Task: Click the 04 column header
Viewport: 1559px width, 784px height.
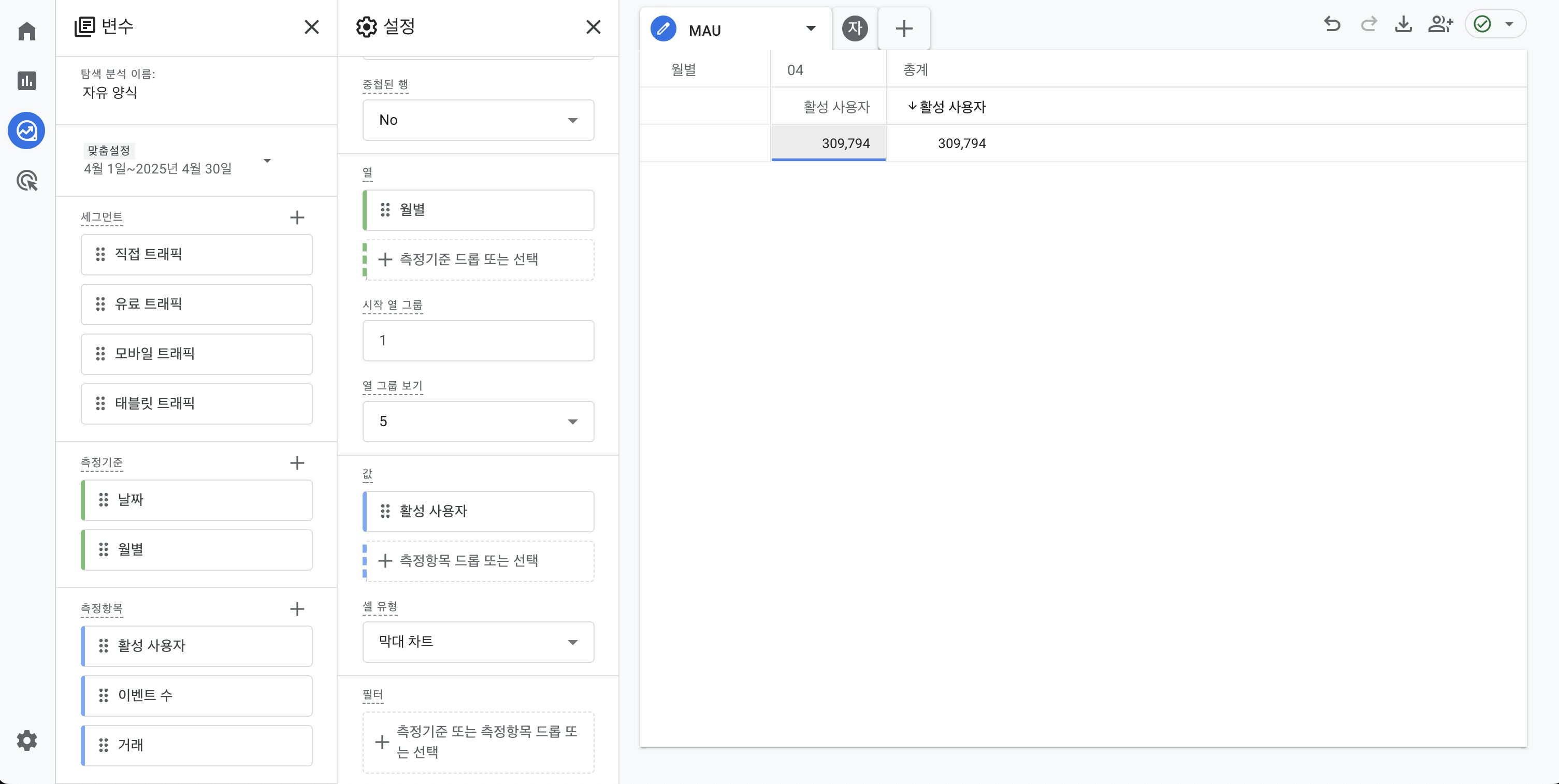Action: (x=795, y=70)
